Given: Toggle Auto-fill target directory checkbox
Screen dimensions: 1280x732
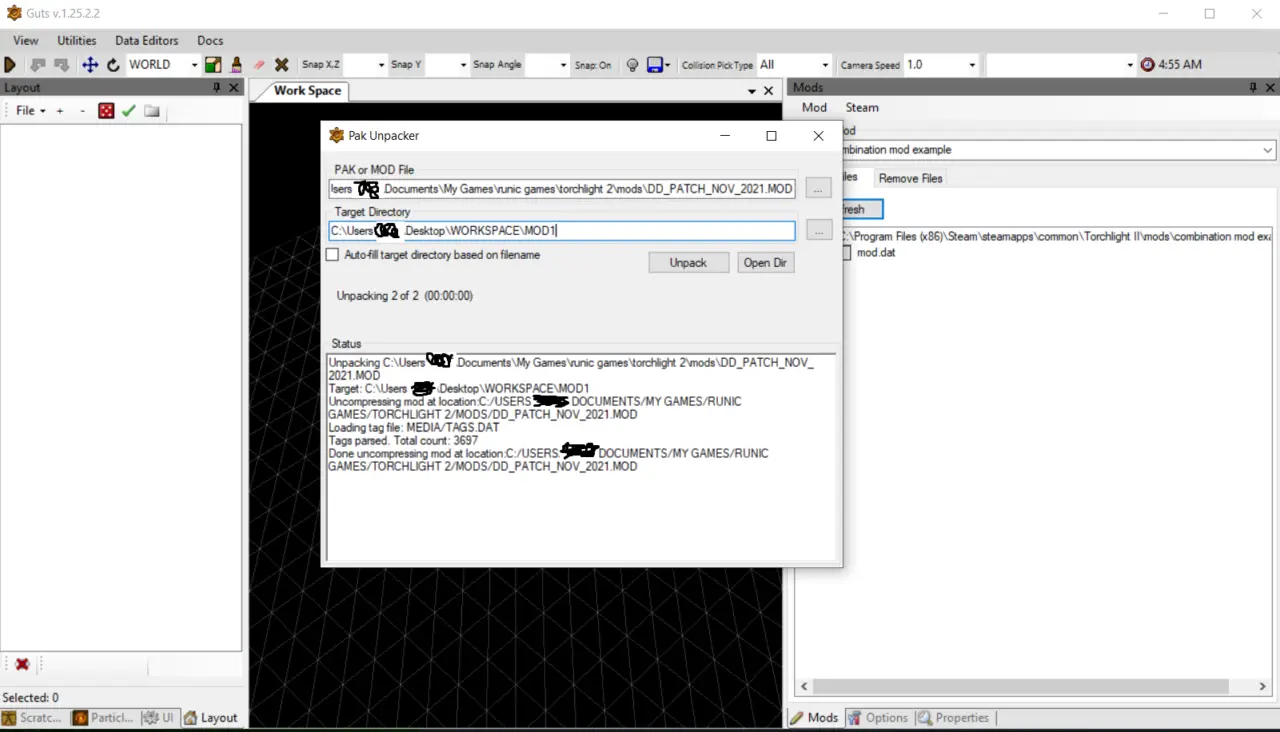Looking at the screenshot, I should pos(333,255).
